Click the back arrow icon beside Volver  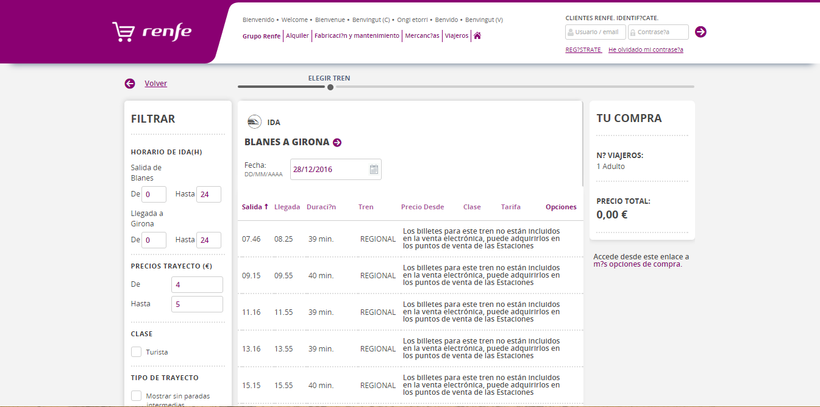click(130, 84)
